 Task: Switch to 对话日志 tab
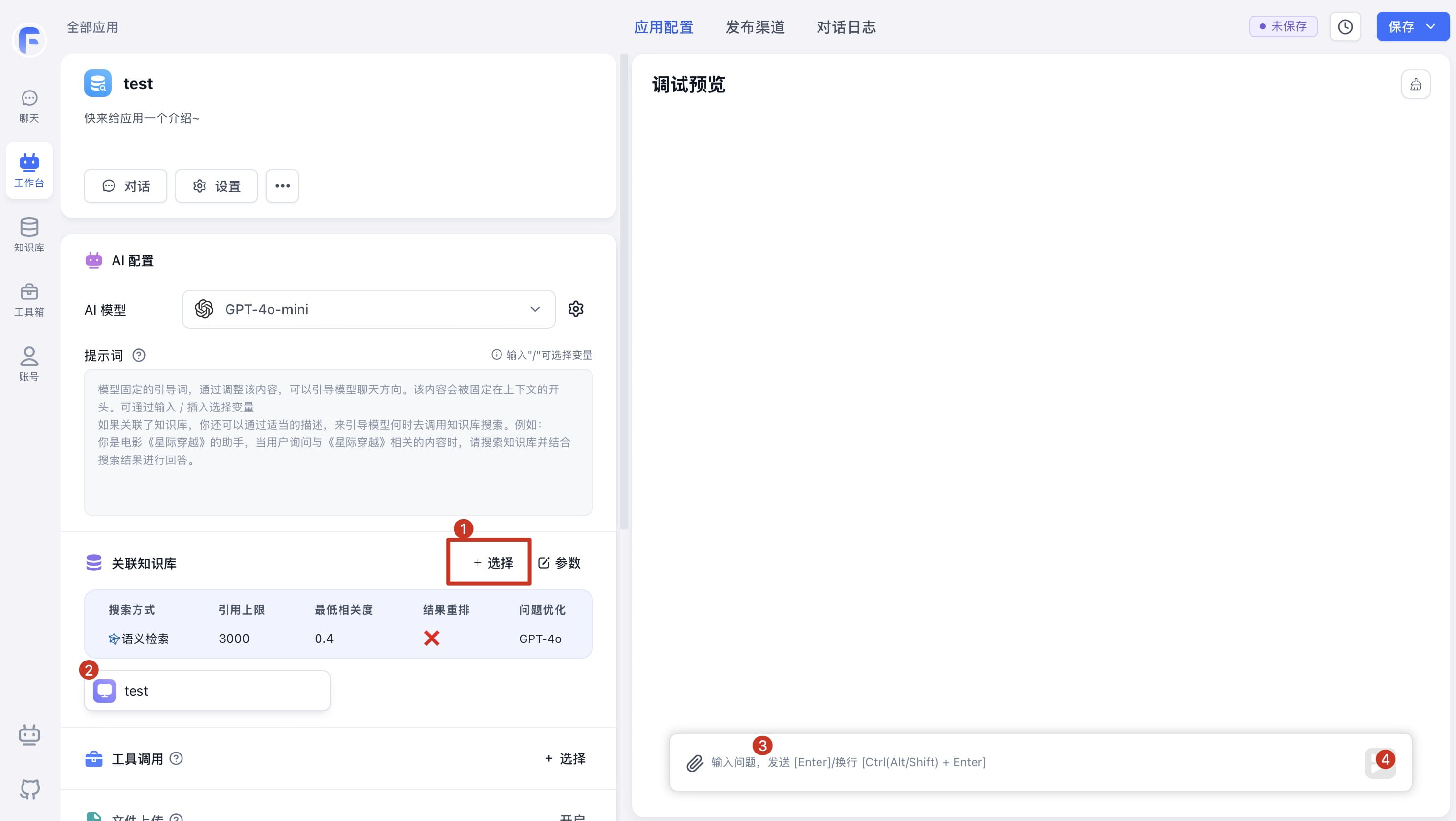click(845, 27)
